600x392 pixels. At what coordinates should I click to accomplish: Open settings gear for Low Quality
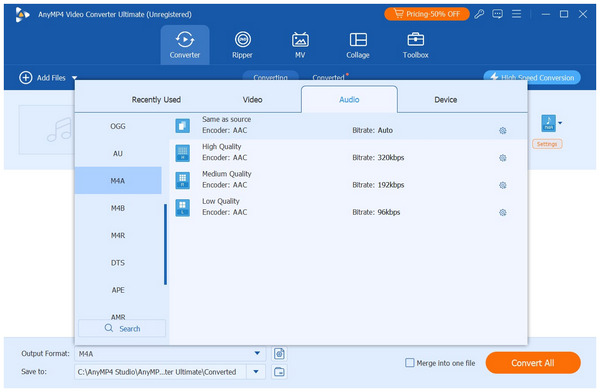(503, 212)
